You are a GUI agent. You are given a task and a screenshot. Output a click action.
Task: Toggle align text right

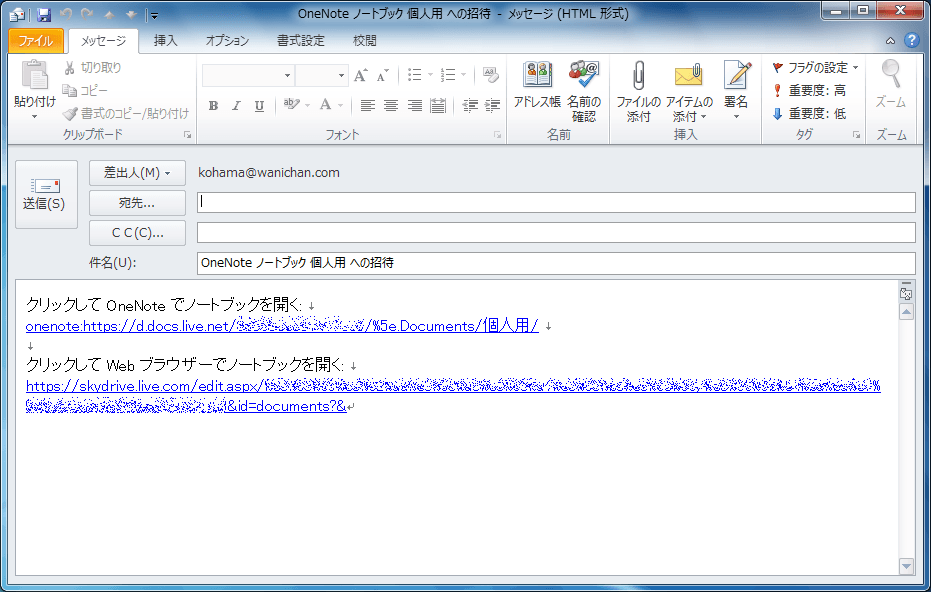(x=414, y=106)
